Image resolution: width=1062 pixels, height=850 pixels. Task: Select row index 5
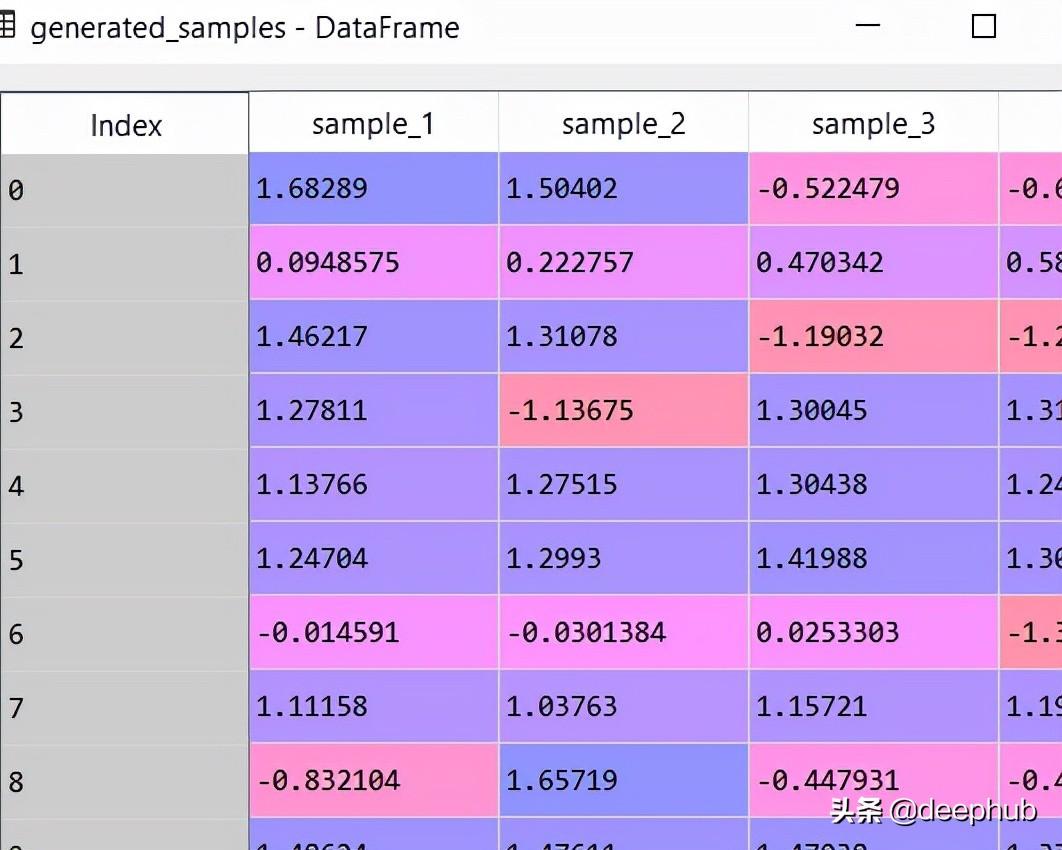click(x=125, y=559)
